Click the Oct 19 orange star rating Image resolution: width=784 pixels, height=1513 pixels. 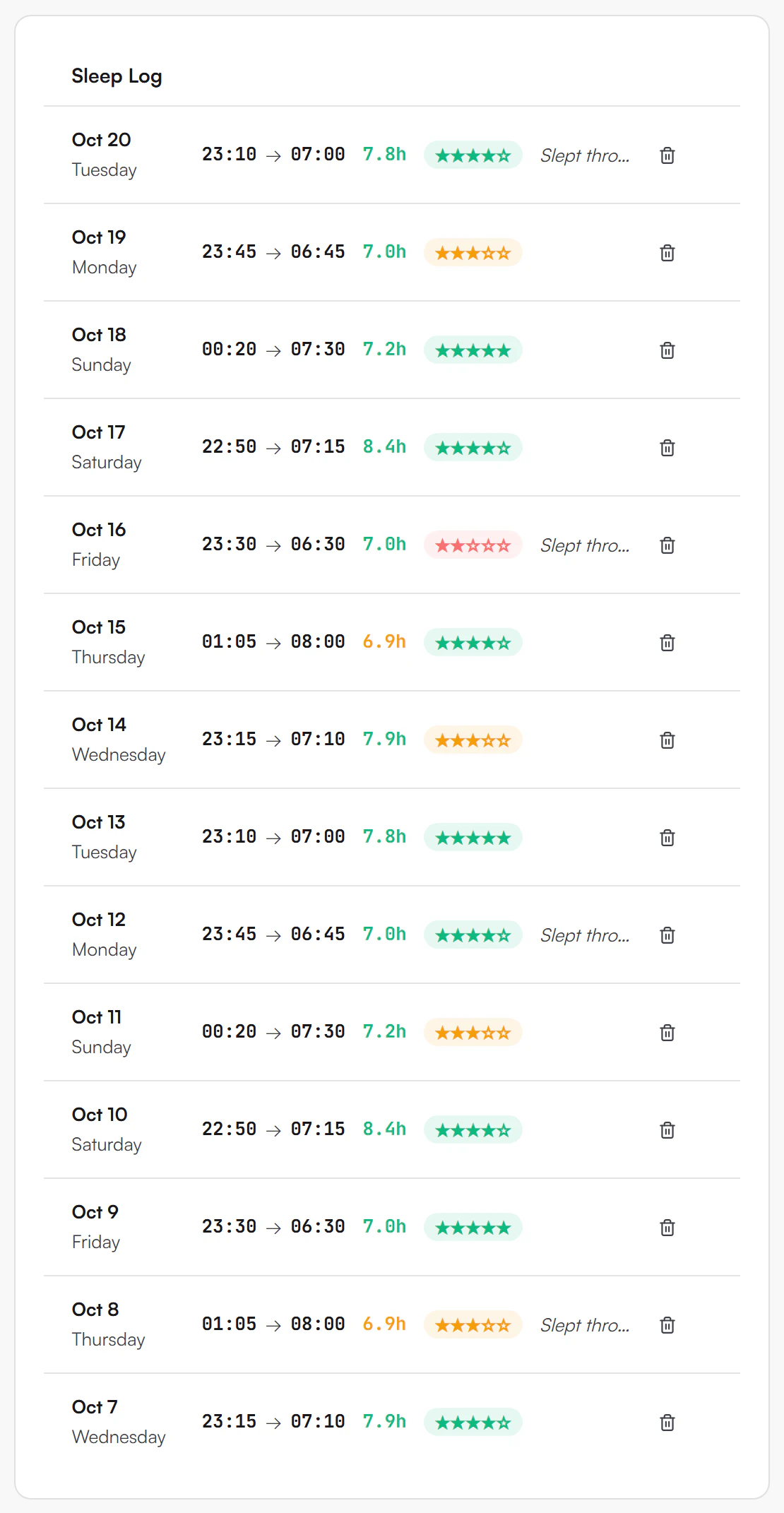pyautogui.click(x=473, y=253)
